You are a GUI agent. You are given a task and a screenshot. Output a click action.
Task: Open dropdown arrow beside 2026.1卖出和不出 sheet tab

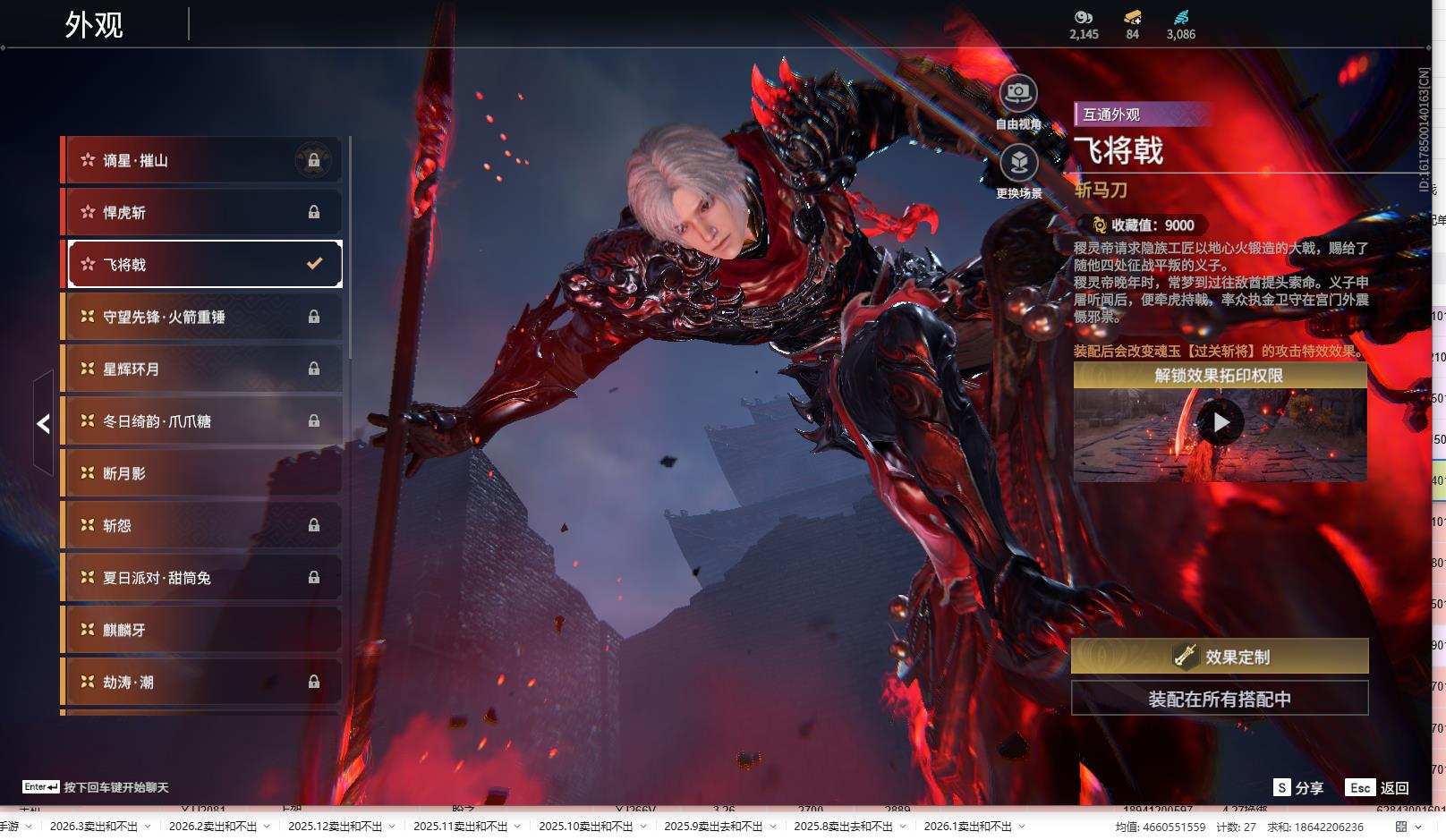1021,827
